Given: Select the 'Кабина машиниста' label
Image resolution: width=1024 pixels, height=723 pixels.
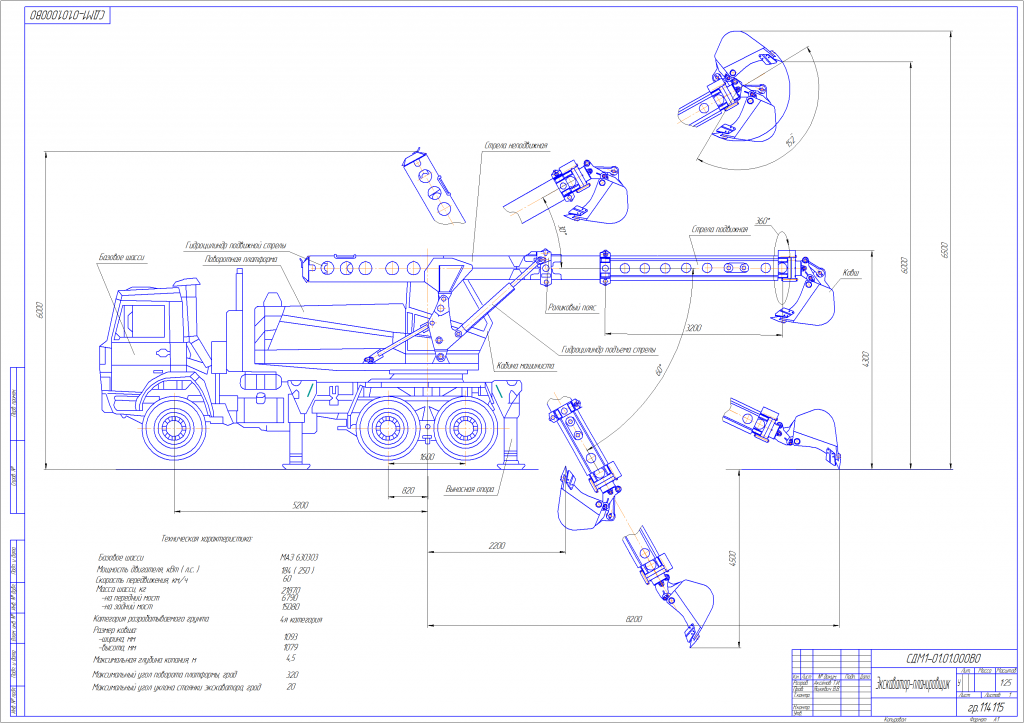Looking at the screenshot, I should click(x=526, y=366).
